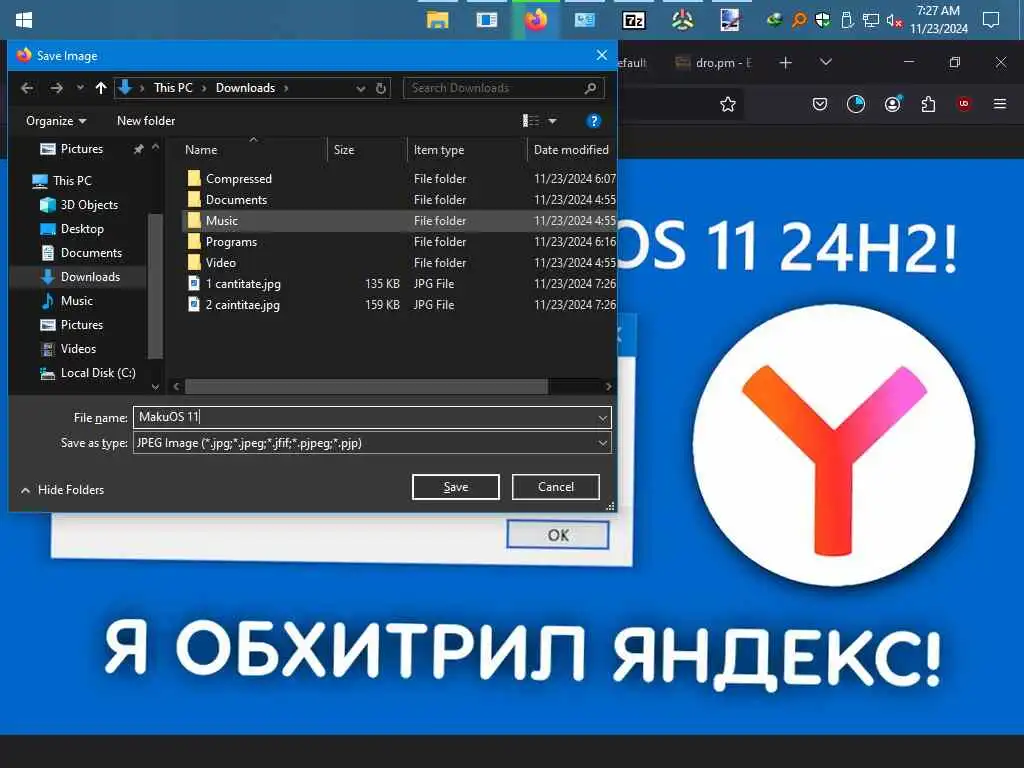
Task: Open the uBlock Origin extension icon
Action: coord(963,104)
